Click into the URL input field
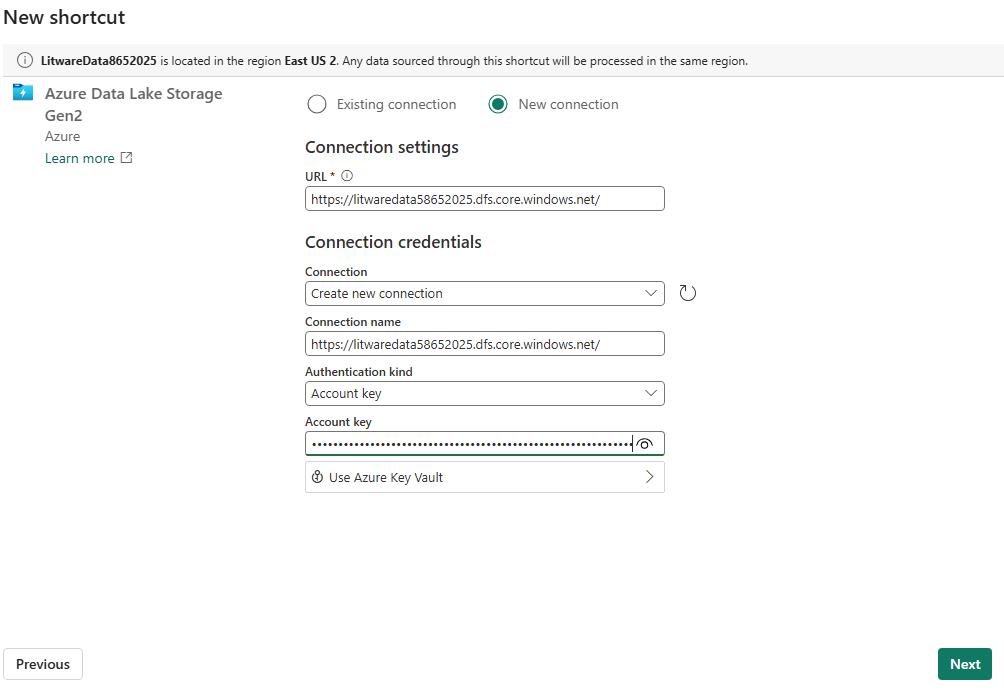 485,199
